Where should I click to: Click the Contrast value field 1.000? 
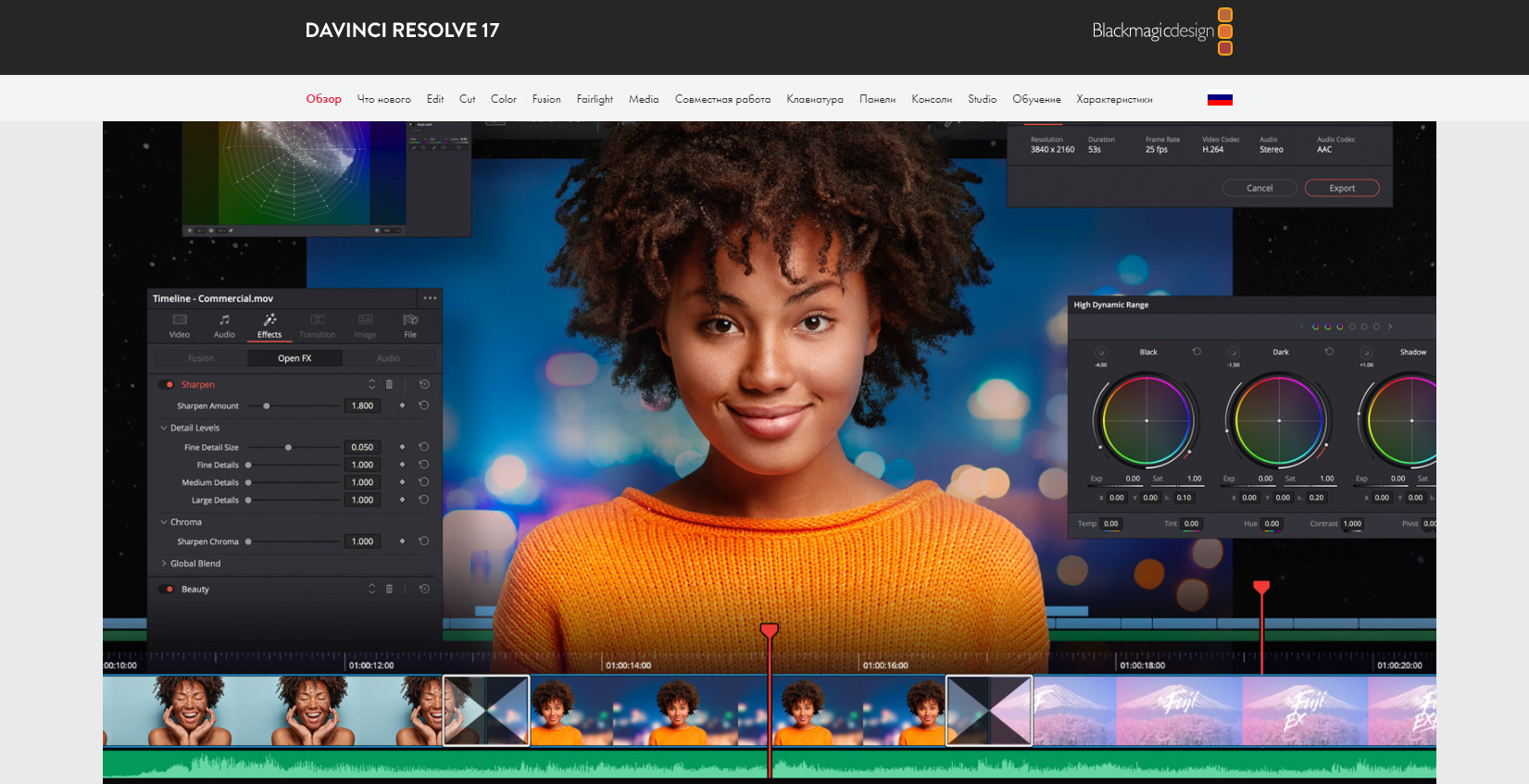click(x=1352, y=524)
